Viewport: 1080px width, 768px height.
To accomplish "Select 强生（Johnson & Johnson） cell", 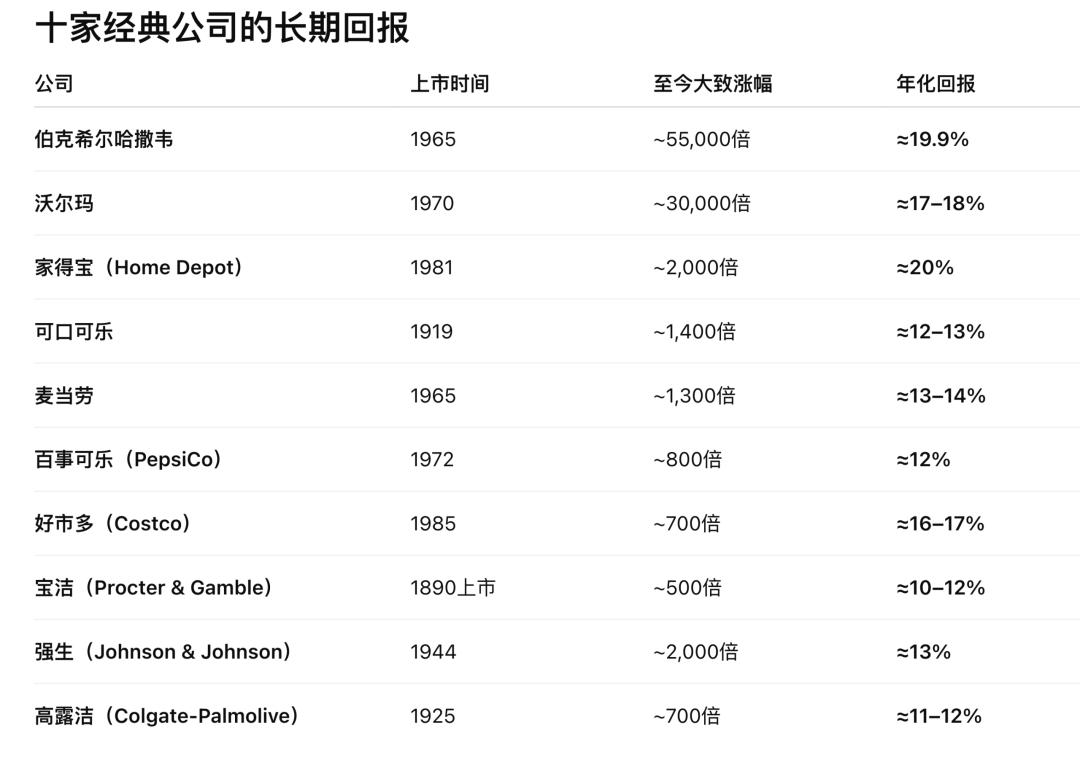I will tap(164, 651).
